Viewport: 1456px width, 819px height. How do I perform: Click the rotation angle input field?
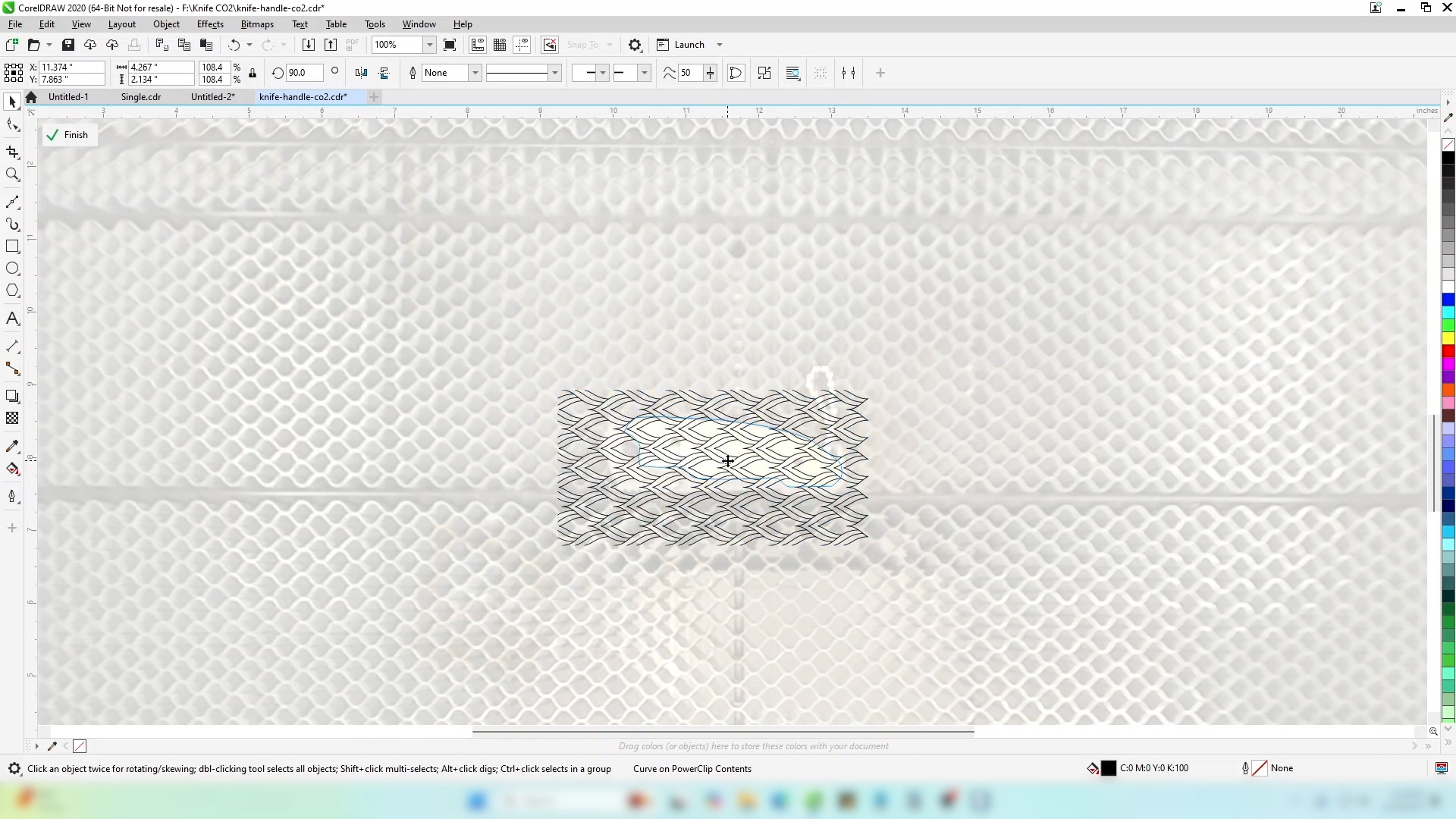tap(303, 74)
